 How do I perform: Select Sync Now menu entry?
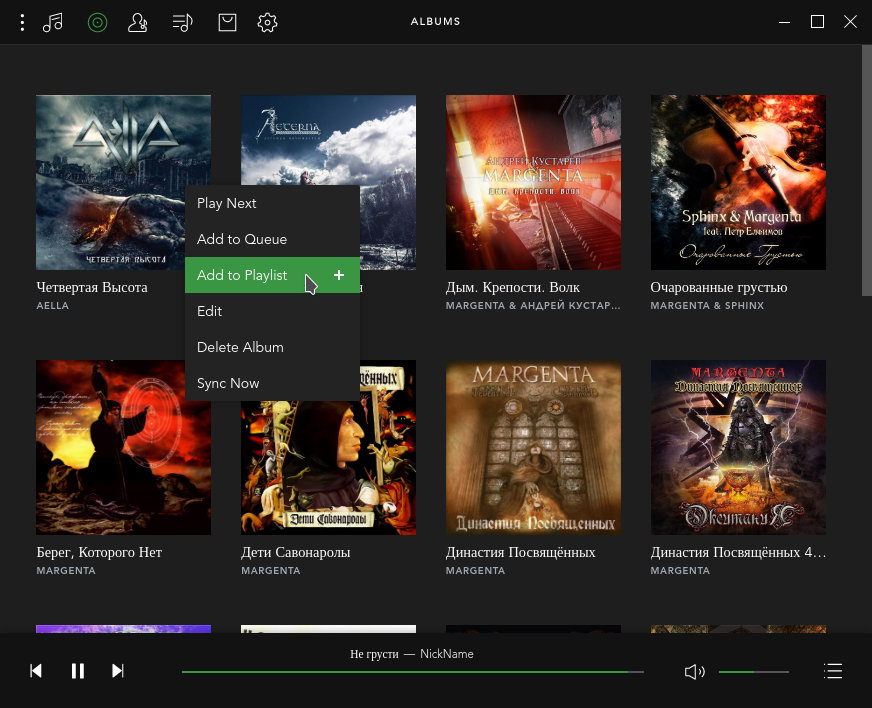click(x=272, y=383)
